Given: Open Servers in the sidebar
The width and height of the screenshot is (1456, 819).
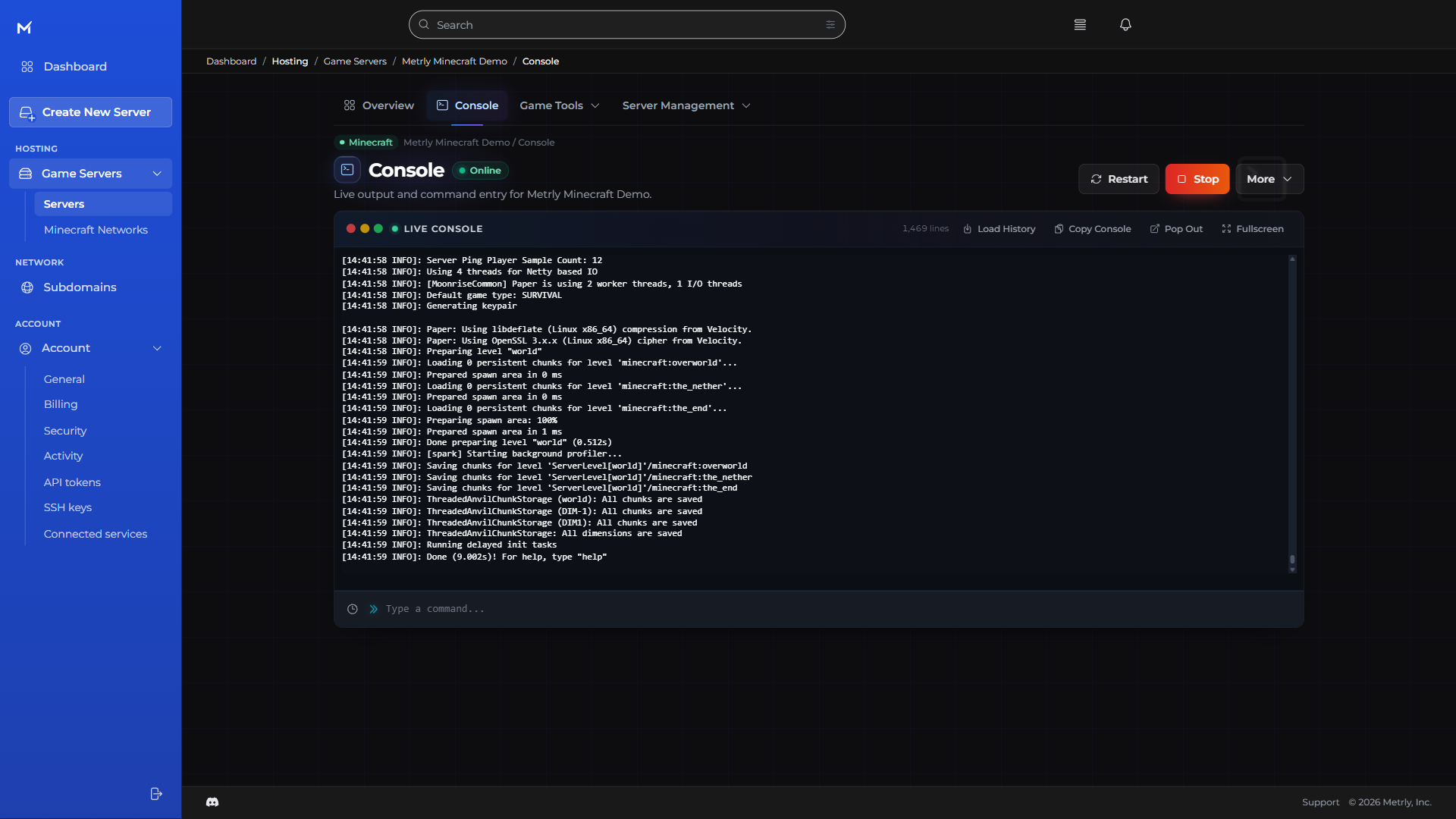Looking at the screenshot, I should pos(103,204).
